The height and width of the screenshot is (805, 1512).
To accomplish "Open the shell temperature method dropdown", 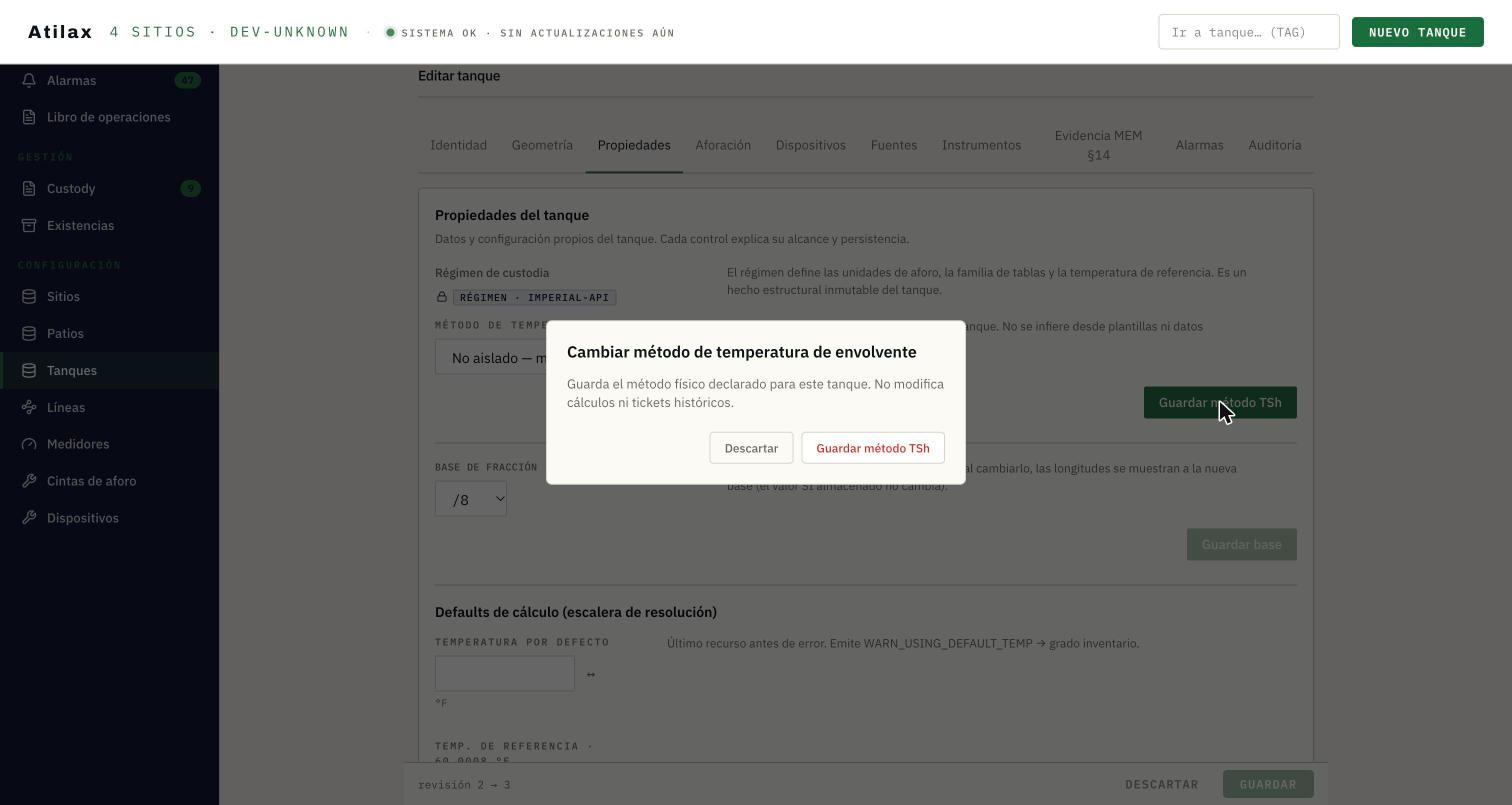I will point(491,358).
